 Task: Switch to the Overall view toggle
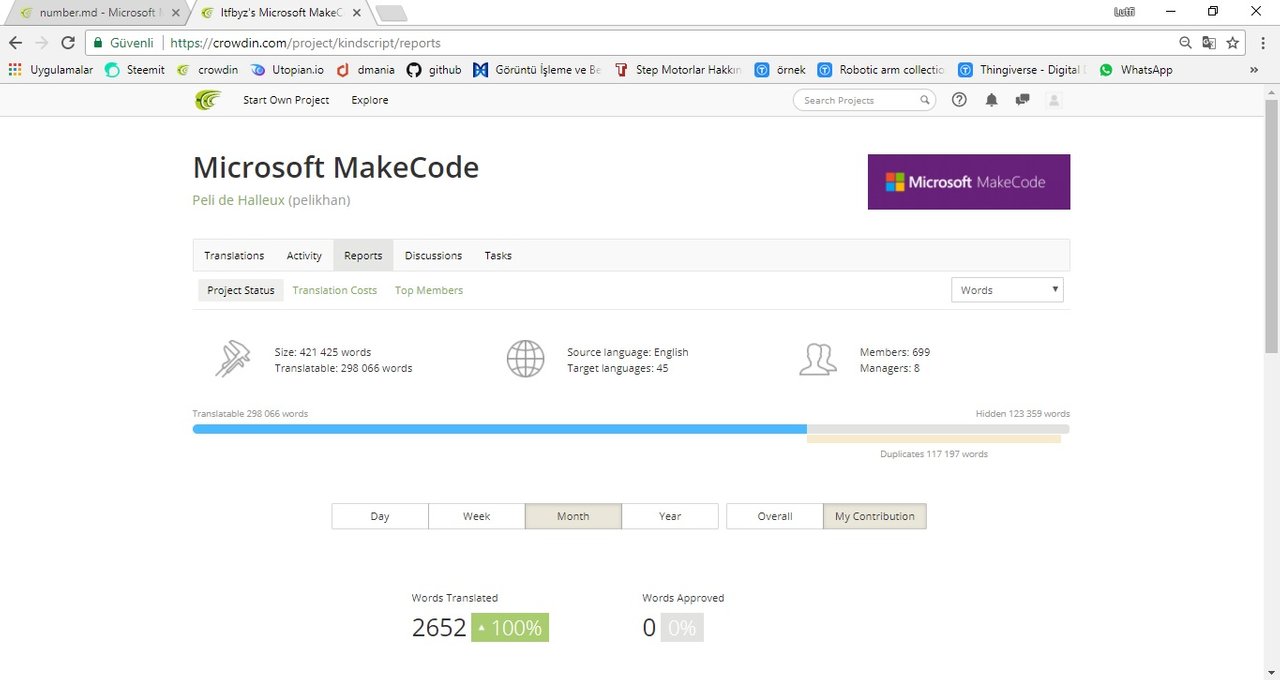coord(774,516)
